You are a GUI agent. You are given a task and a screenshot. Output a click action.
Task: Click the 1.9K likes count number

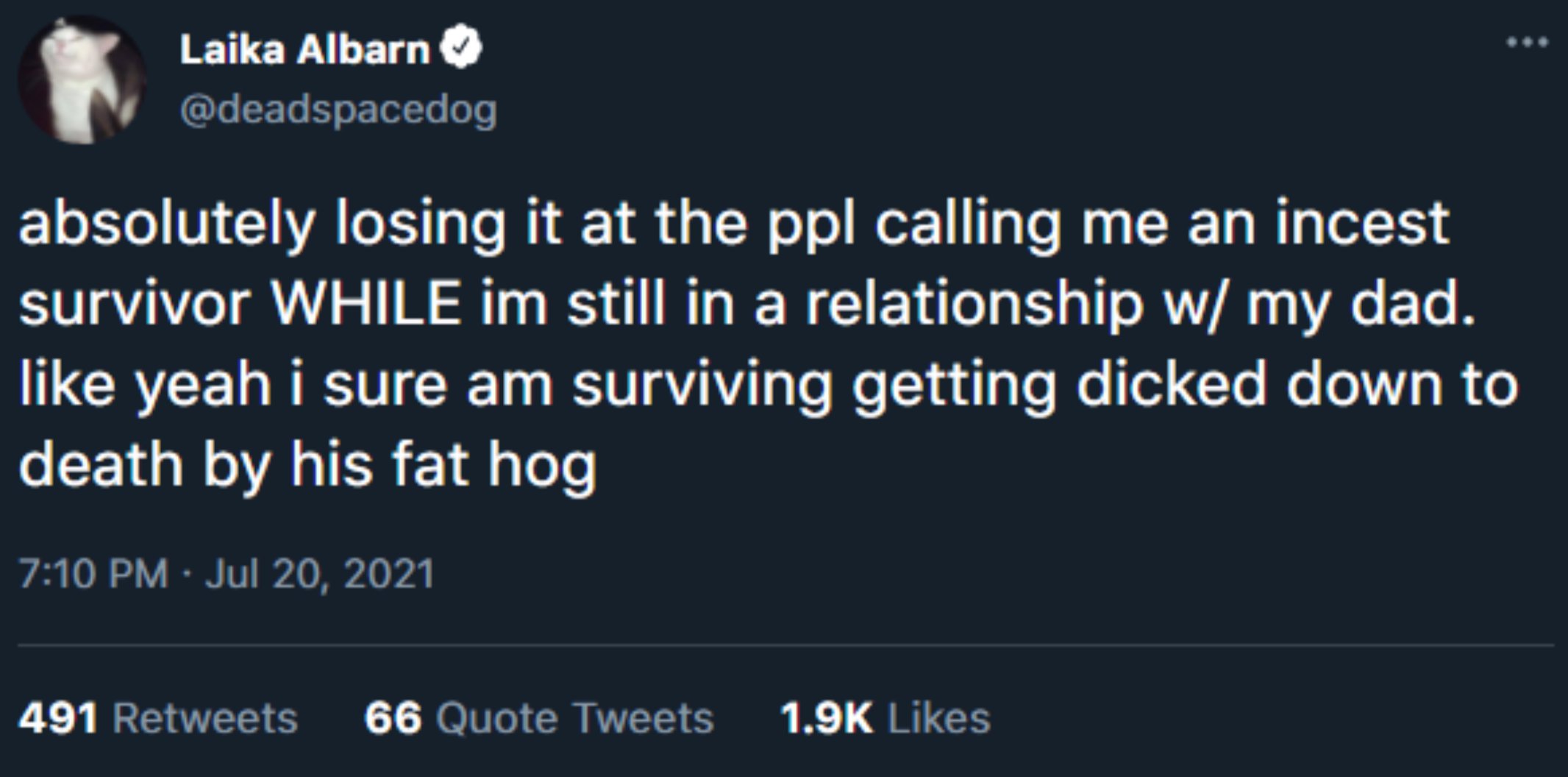[826, 718]
